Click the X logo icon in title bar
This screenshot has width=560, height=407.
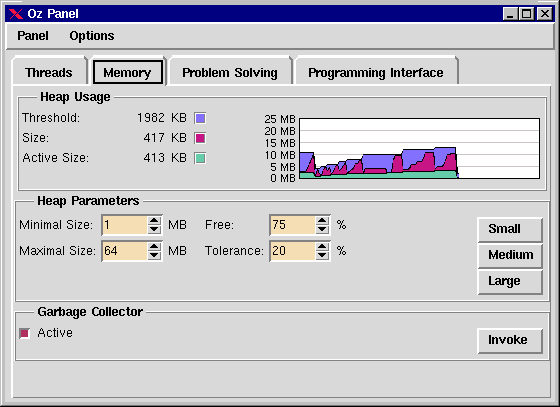coord(16,14)
